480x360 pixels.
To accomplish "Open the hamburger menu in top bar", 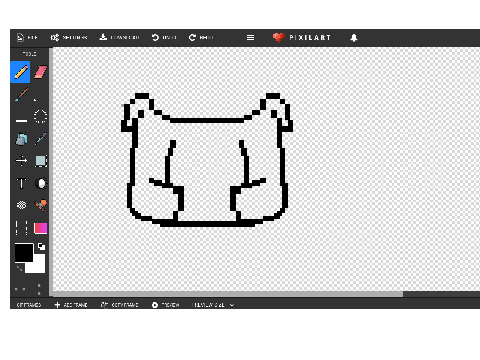I will point(250,38).
